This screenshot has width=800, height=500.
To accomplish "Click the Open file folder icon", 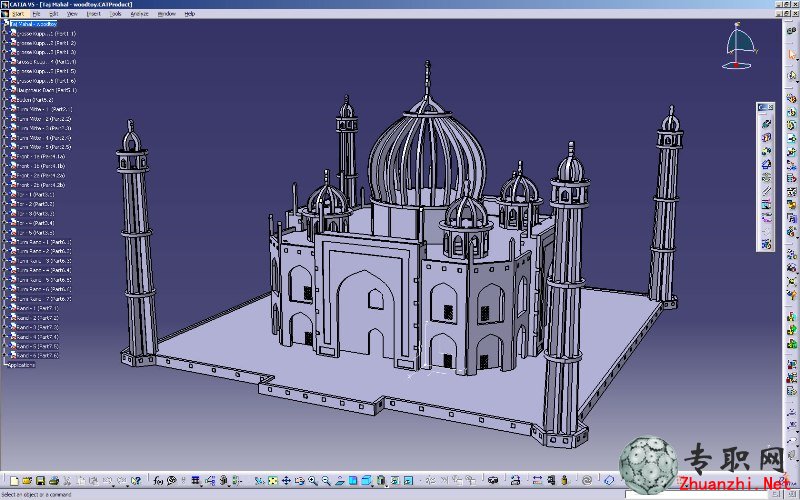I will (x=27, y=481).
